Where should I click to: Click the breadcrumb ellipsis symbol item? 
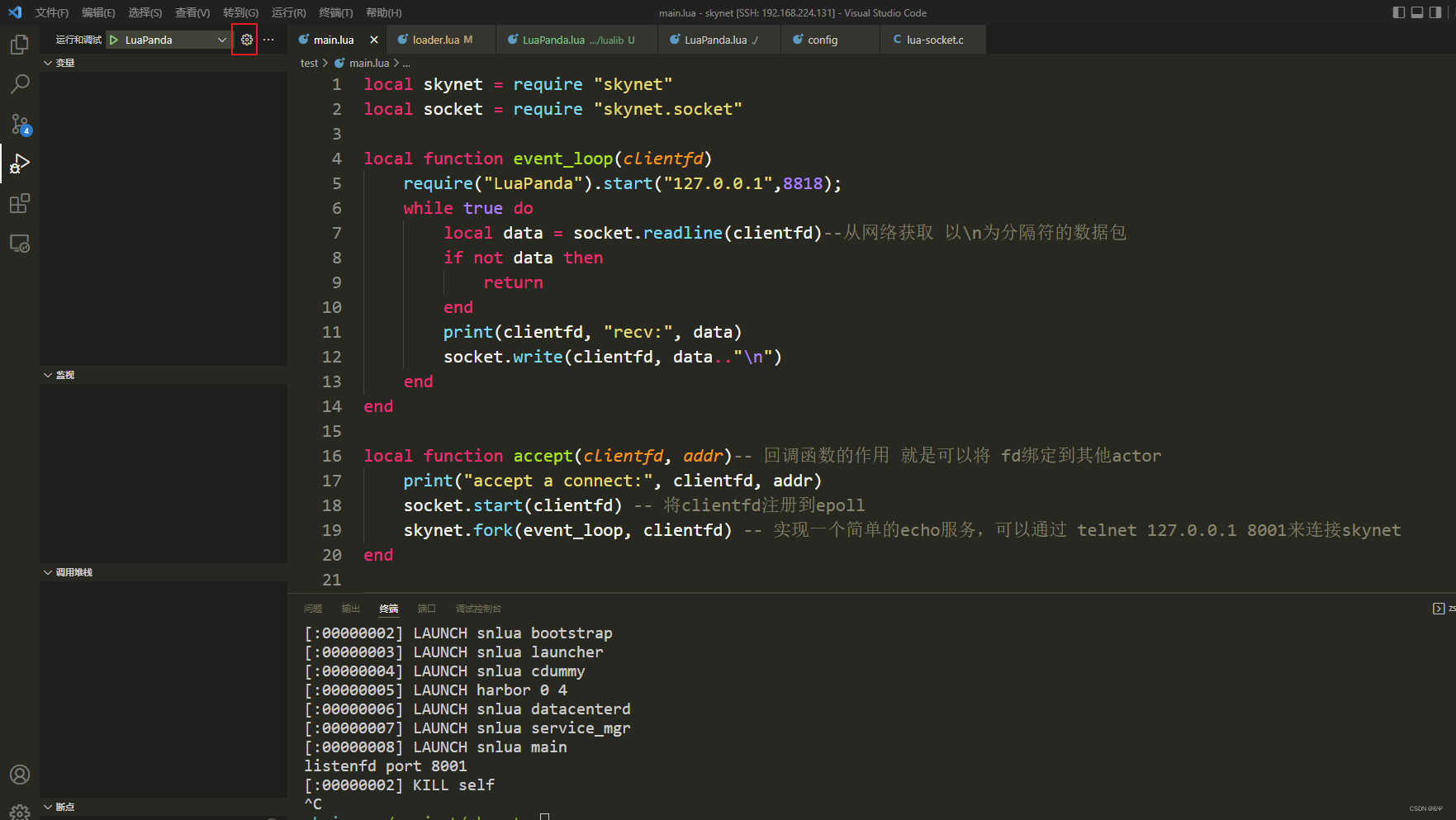(406, 63)
